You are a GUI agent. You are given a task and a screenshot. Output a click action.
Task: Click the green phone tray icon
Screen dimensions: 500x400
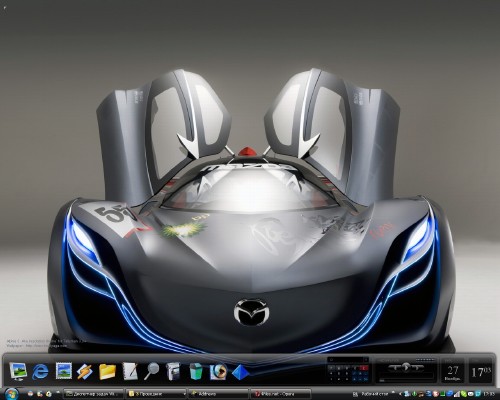tap(464, 394)
